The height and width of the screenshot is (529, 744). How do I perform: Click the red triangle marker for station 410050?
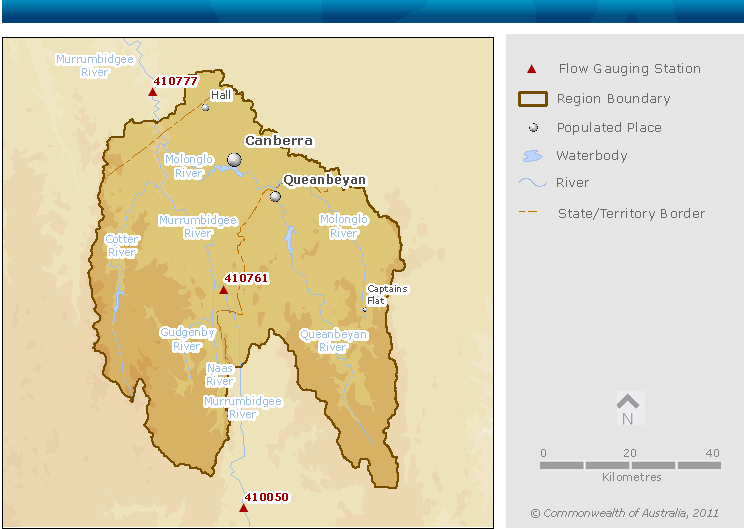click(x=243, y=508)
